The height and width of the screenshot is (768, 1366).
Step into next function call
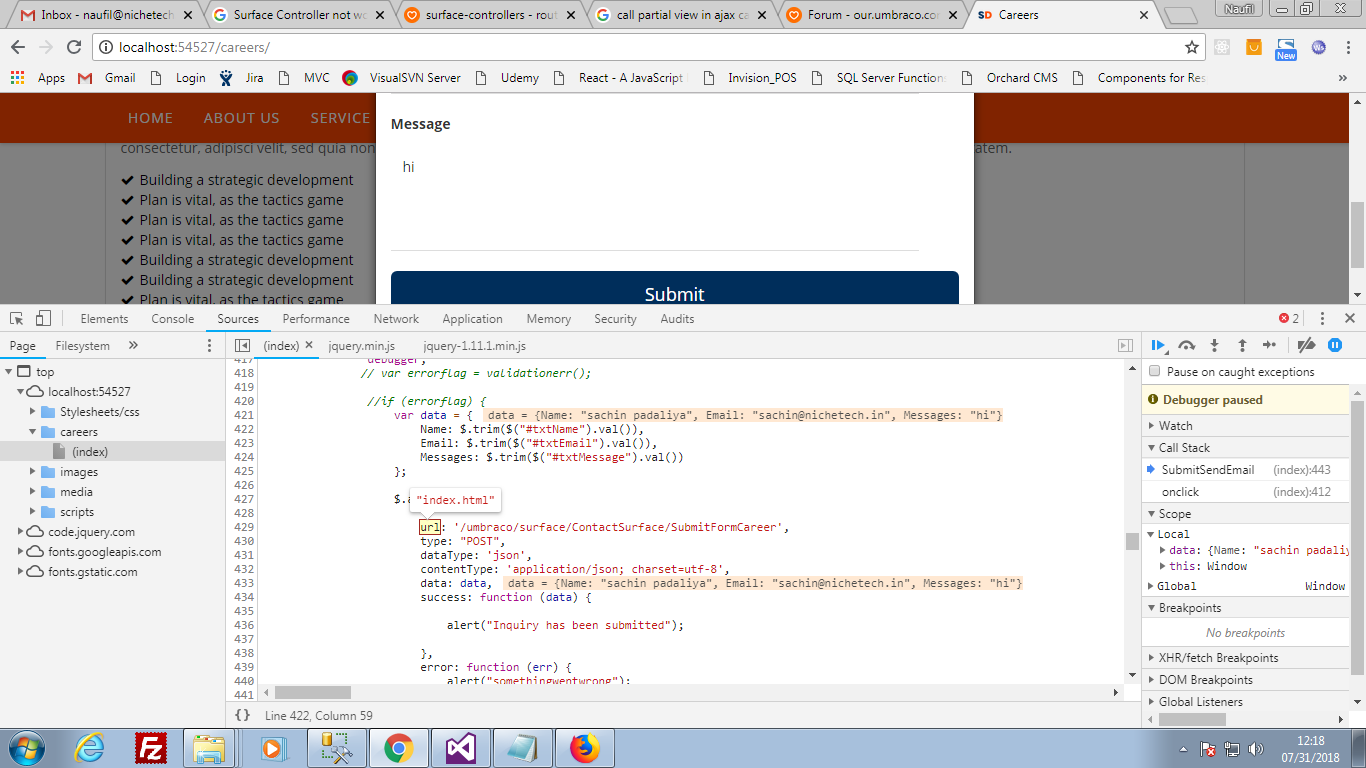coord(1215,345)
